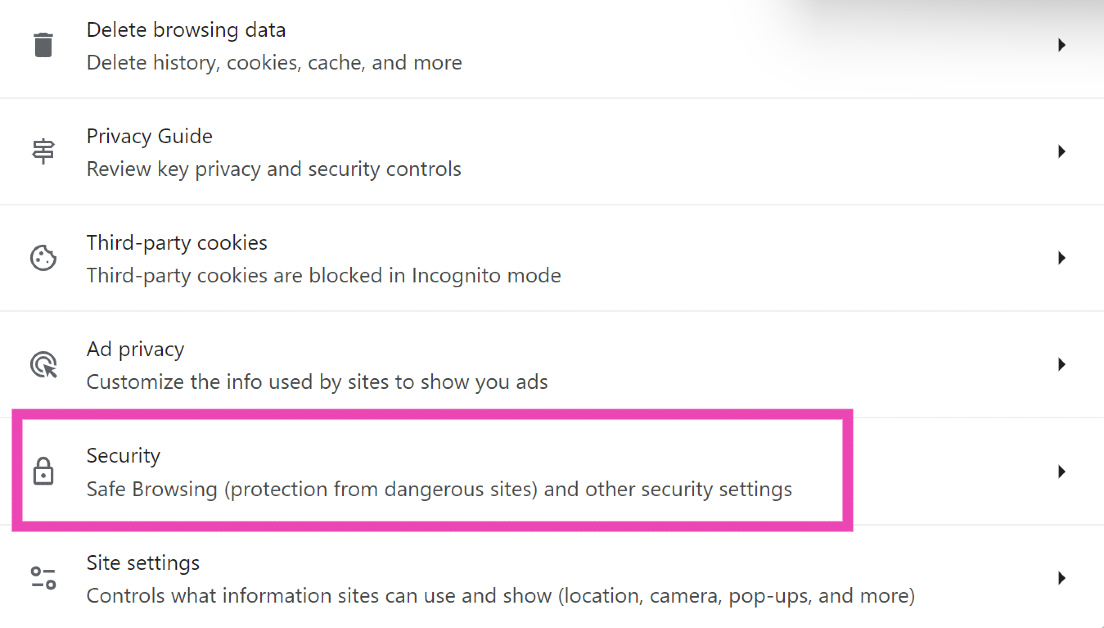The image size is (1104, 628).
Task: Choose the Ad privacy heading
Action: [135, 349]
